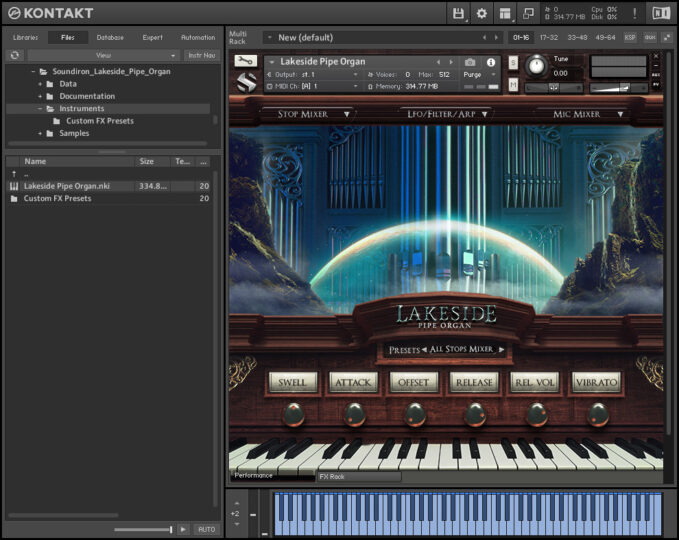Image resolution: width=679 pixels, height=540 pixels.
Task: Open the instrument info icon
Action: [491, 62]
